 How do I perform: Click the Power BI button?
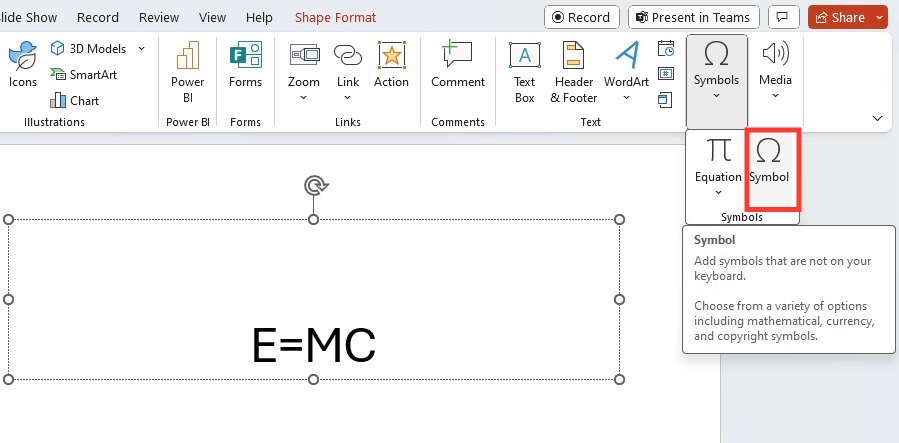(x=187, y=72)
